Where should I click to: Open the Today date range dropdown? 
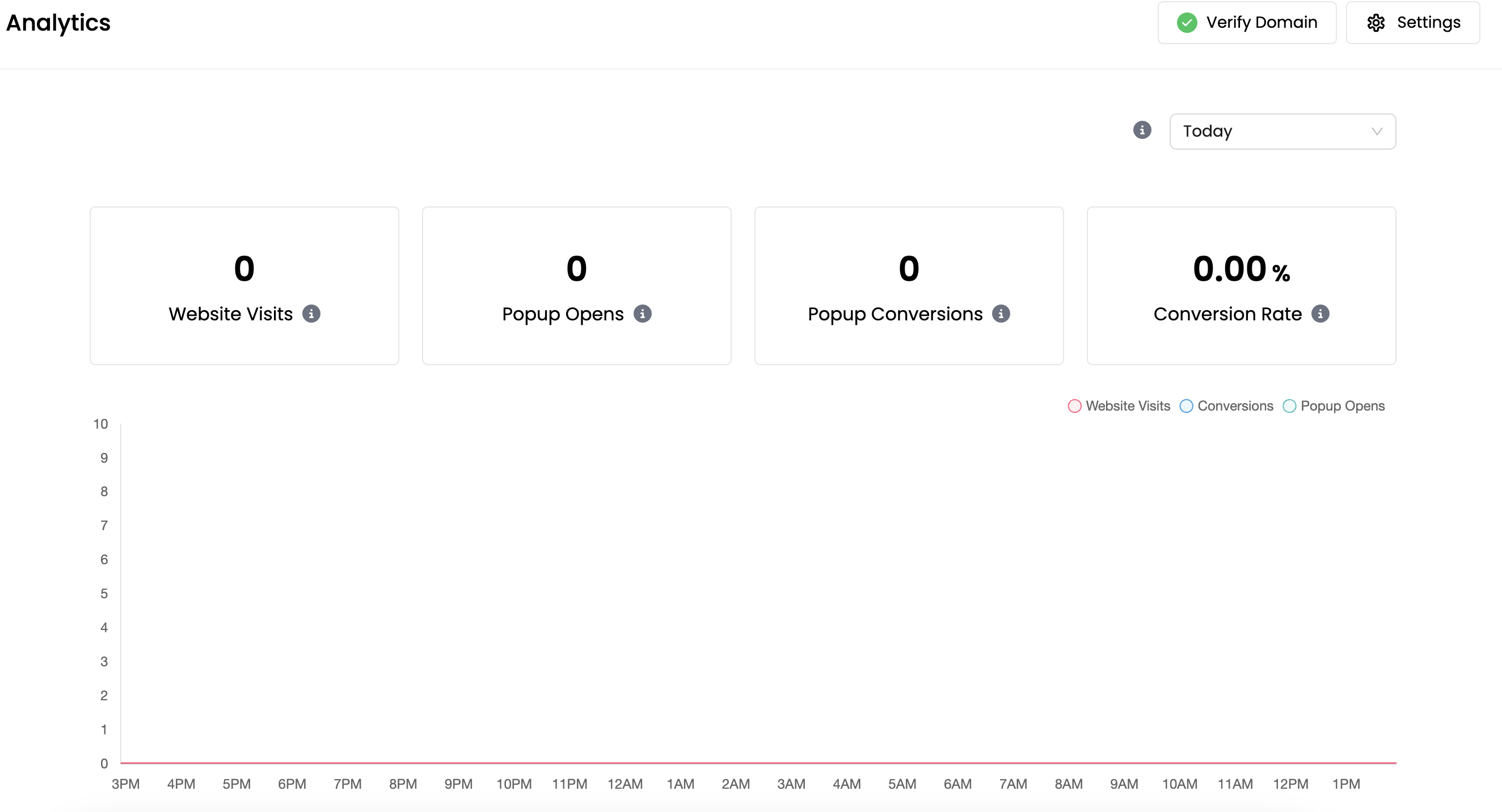pos(1282,132)
